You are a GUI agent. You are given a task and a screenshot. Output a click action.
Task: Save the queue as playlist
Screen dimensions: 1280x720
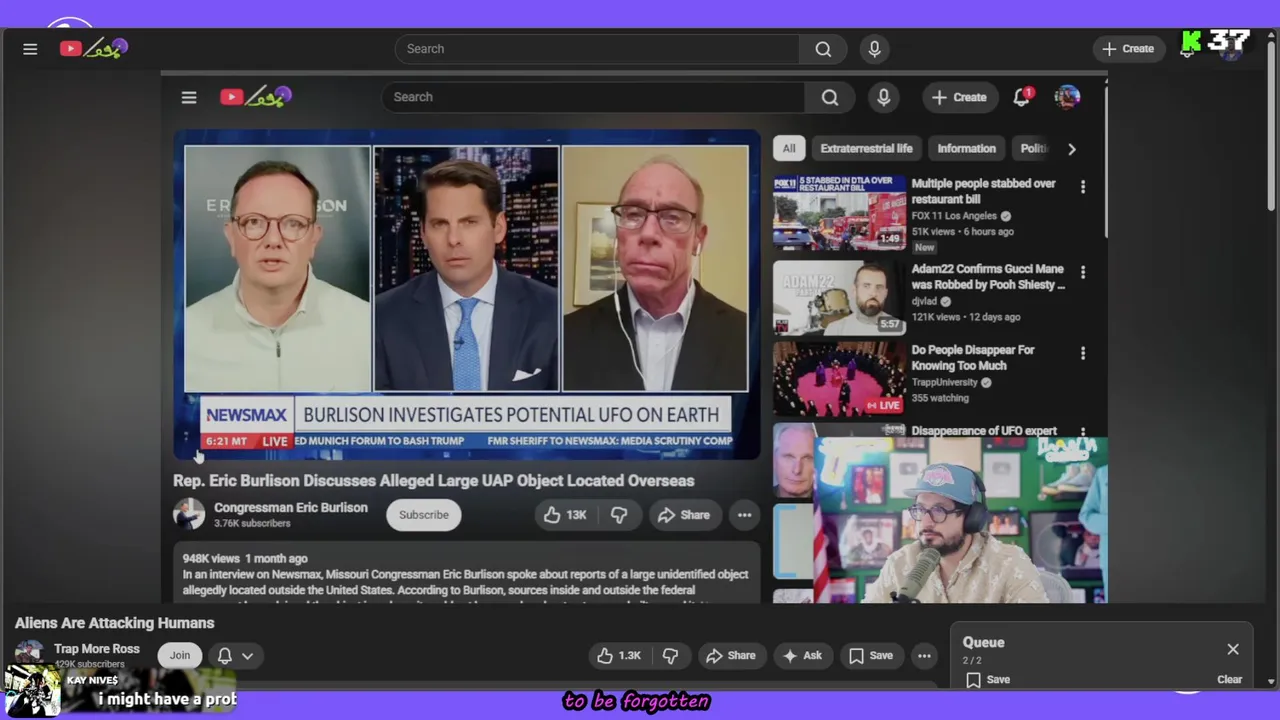click(x=988, y=680)
